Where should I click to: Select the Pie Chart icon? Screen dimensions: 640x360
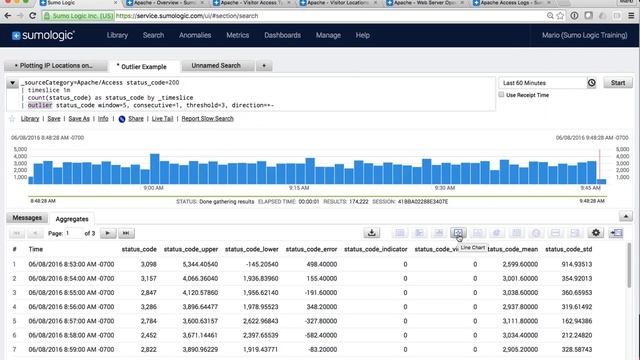point(497,233)
